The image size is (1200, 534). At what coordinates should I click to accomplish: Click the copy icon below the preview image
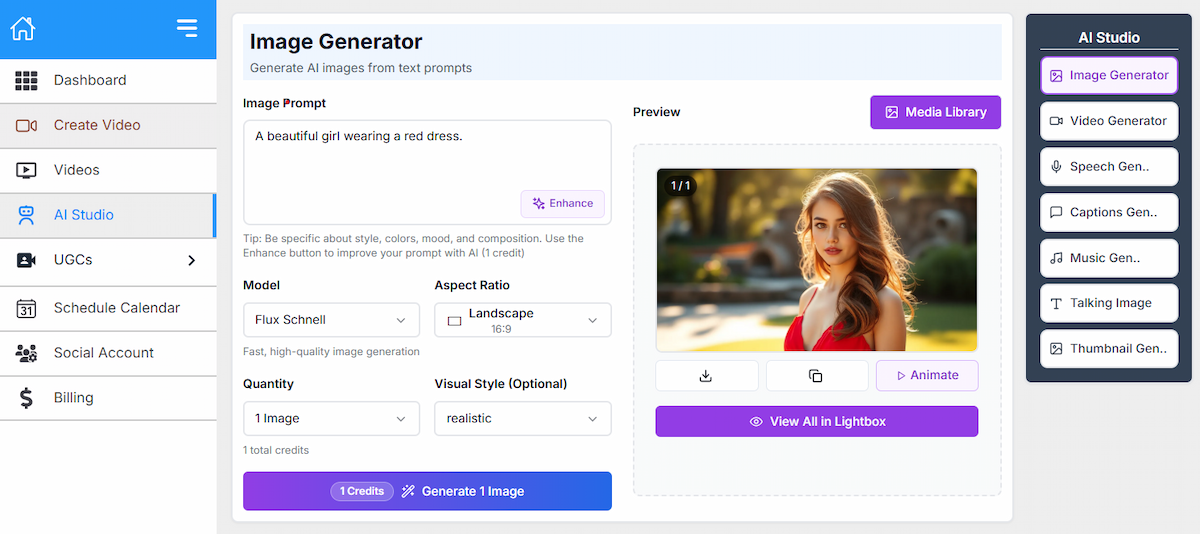click(816, 376)
